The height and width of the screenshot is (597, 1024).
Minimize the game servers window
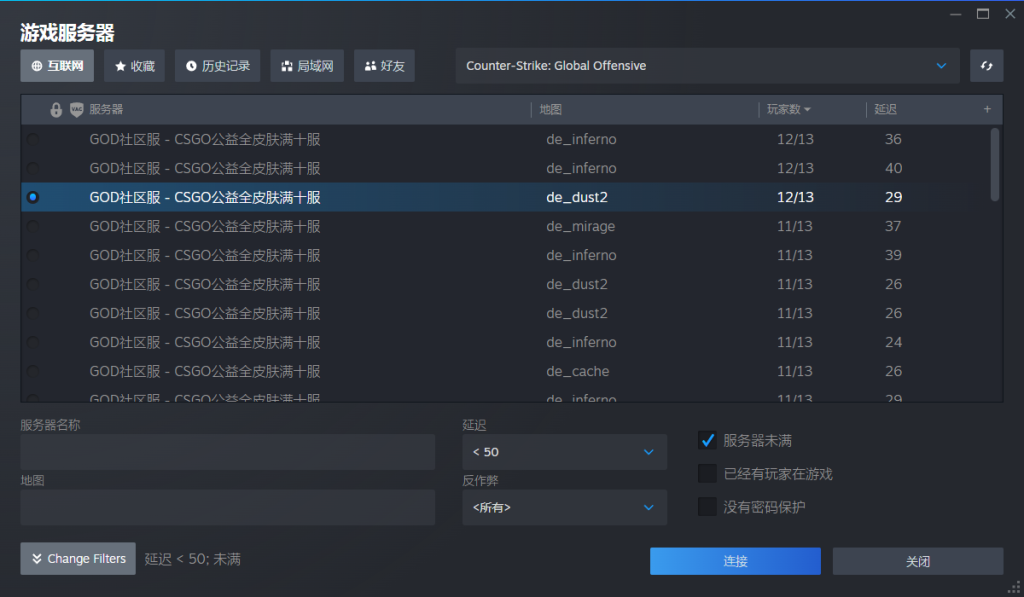coord(954,13)
